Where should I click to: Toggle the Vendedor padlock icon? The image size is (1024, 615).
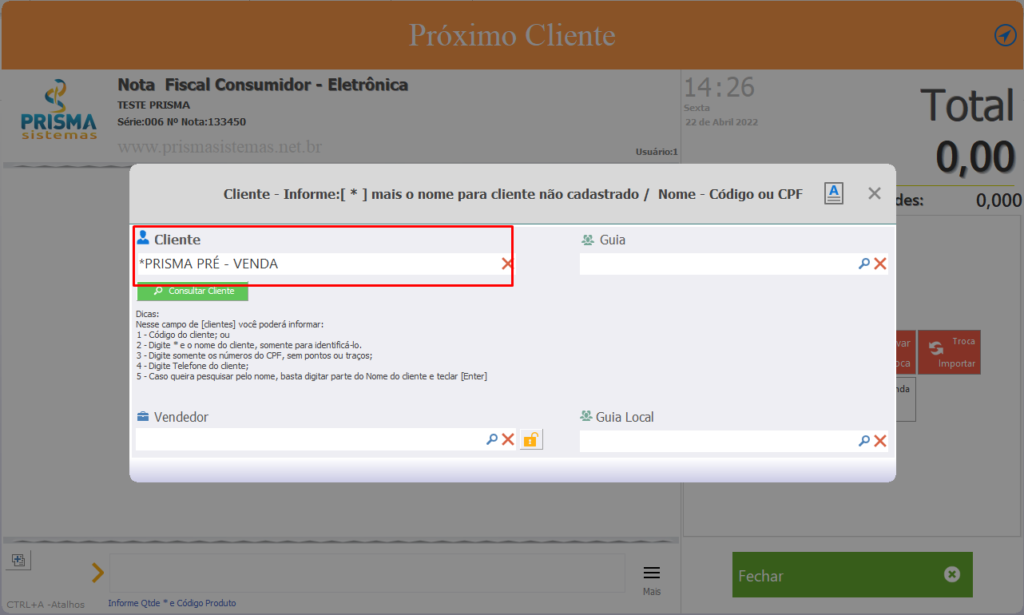pos(531,439)
